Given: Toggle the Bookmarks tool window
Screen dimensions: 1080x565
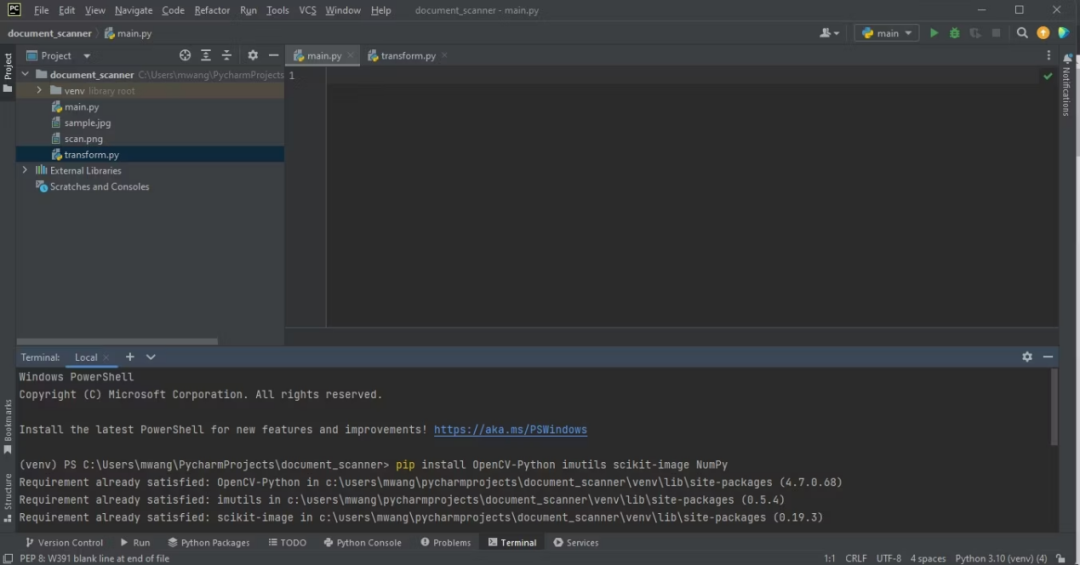Looking at the screenshot, I should coord(8,426).
